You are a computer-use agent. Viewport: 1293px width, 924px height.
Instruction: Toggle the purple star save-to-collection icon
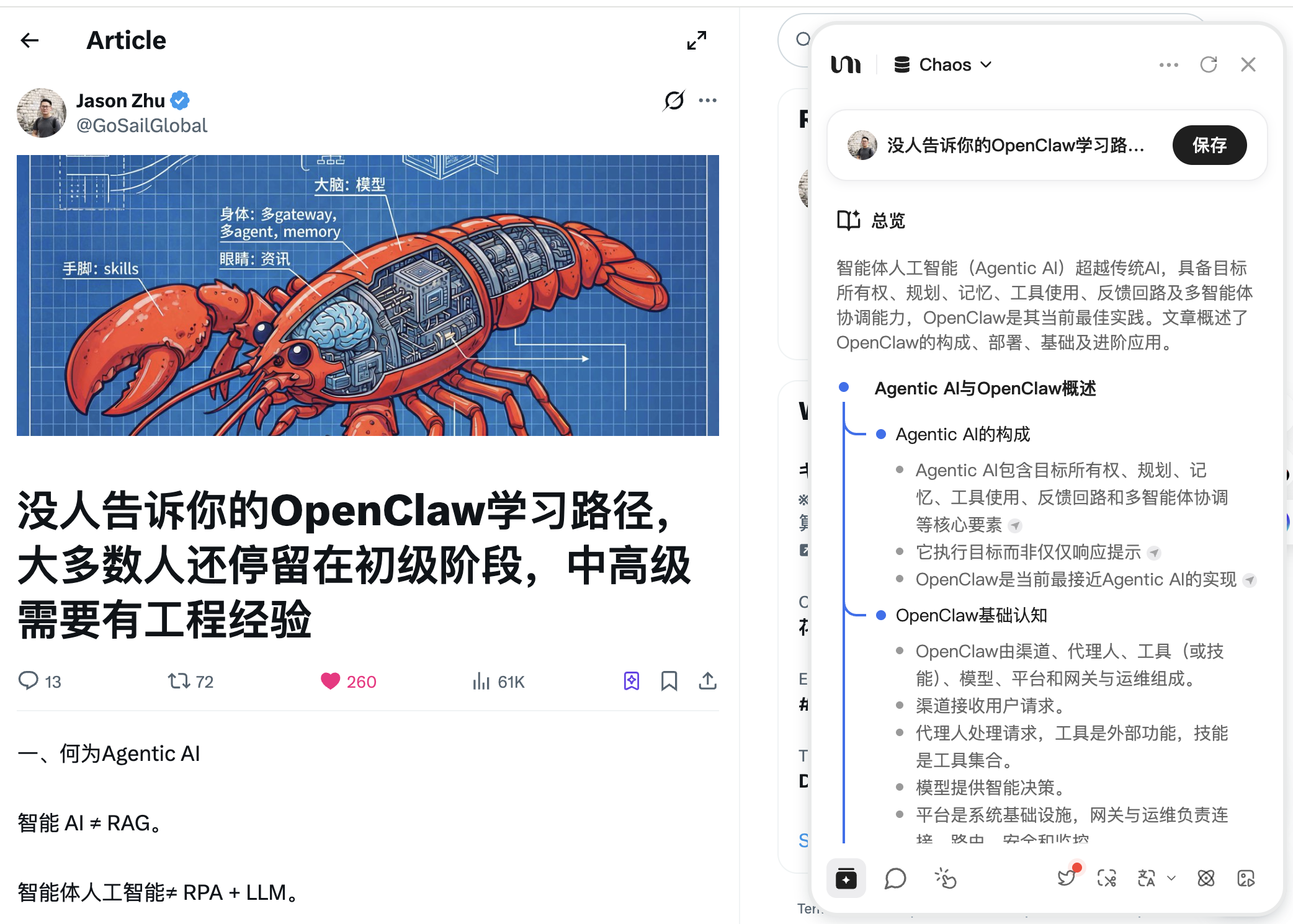(x=632, y=681)
